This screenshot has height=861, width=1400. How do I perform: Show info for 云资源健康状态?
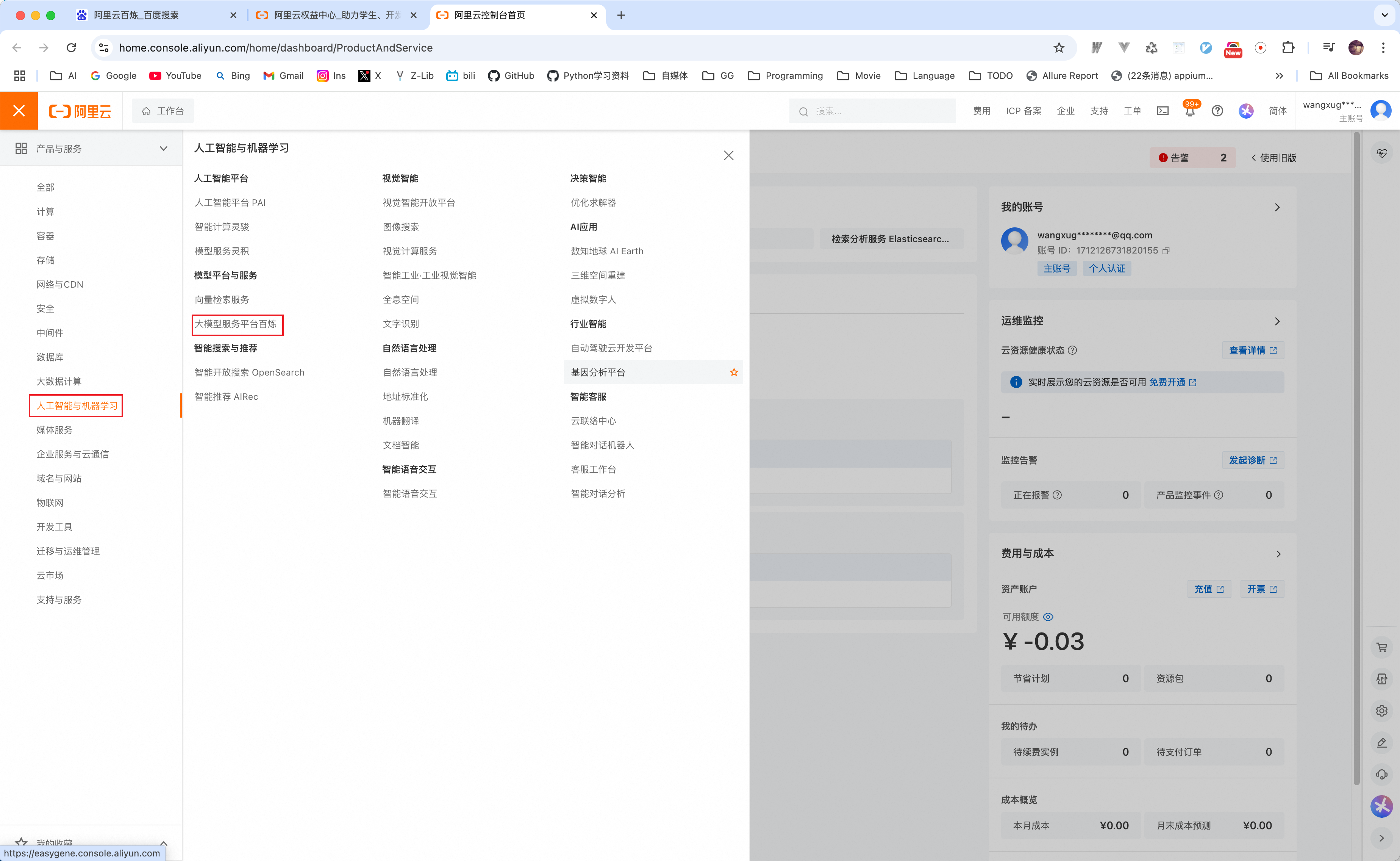point(1072,350)
